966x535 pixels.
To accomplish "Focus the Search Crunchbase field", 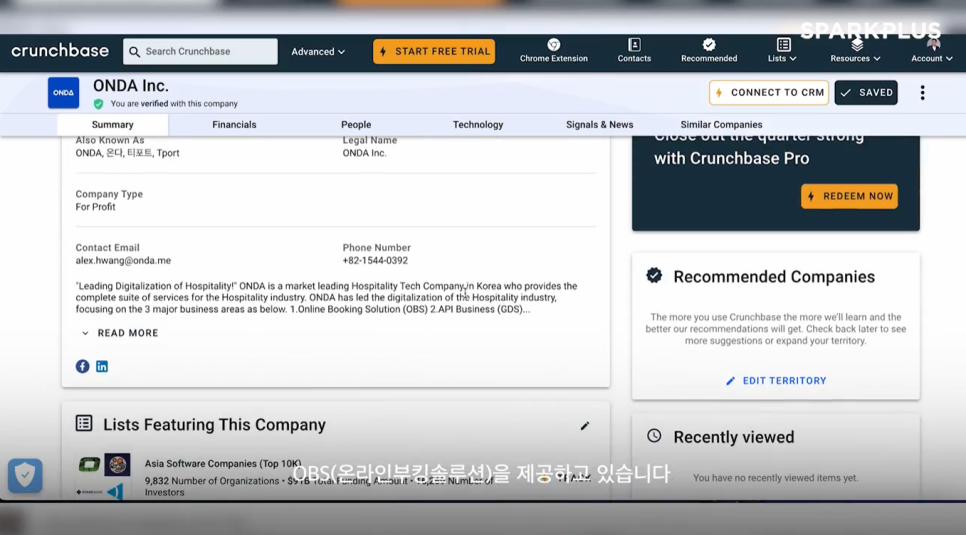I will [200, 52].
